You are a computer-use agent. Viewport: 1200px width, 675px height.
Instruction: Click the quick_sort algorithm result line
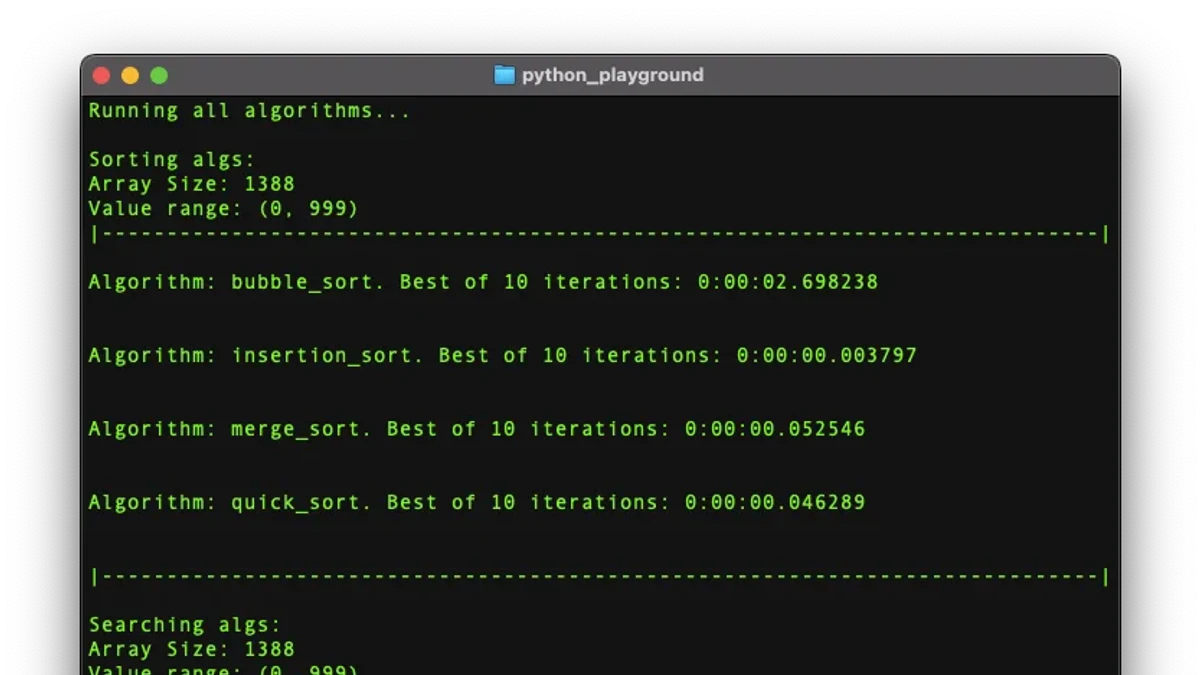point(477,502)
